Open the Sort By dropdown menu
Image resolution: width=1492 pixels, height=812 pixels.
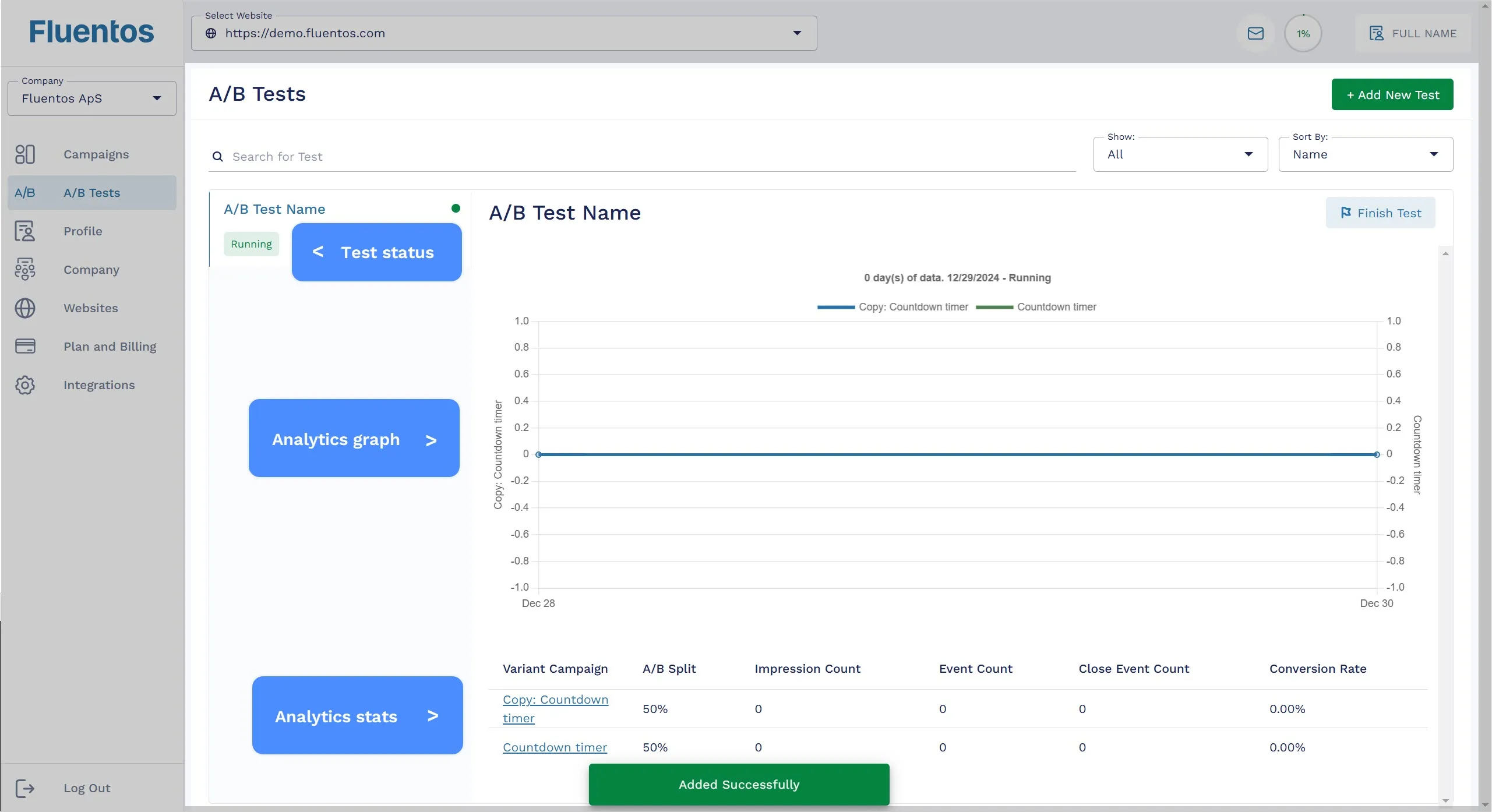point(1364,154)
